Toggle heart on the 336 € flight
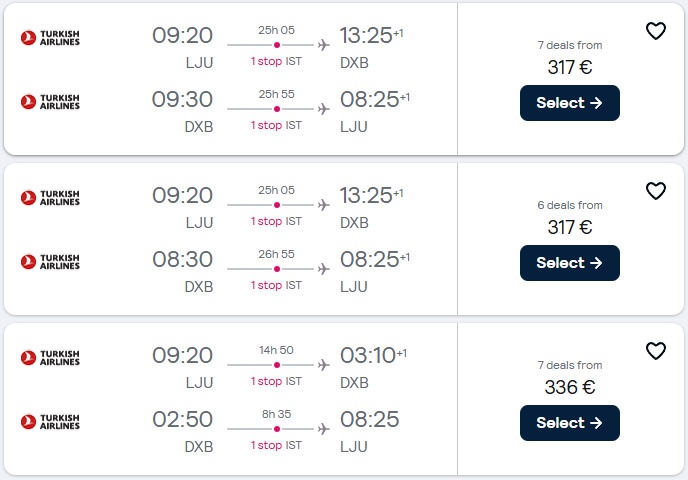This screenshot has width=688, height=480. click(x=655, y=351)
